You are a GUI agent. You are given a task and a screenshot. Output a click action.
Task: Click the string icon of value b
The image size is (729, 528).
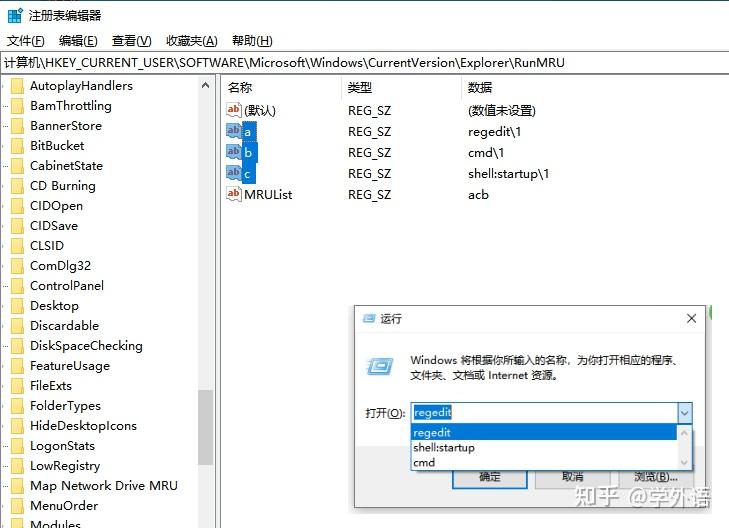click(233, 152)
